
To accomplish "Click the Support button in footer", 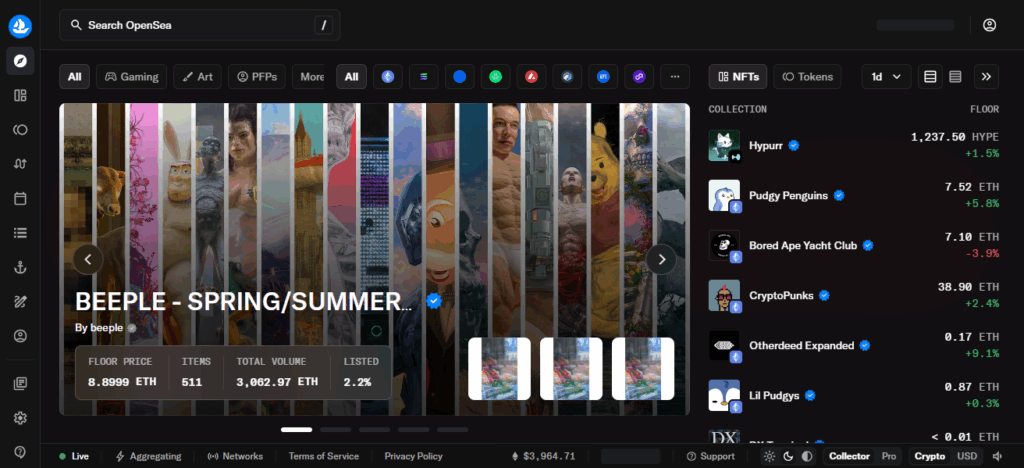I will (x=710, y=456).
